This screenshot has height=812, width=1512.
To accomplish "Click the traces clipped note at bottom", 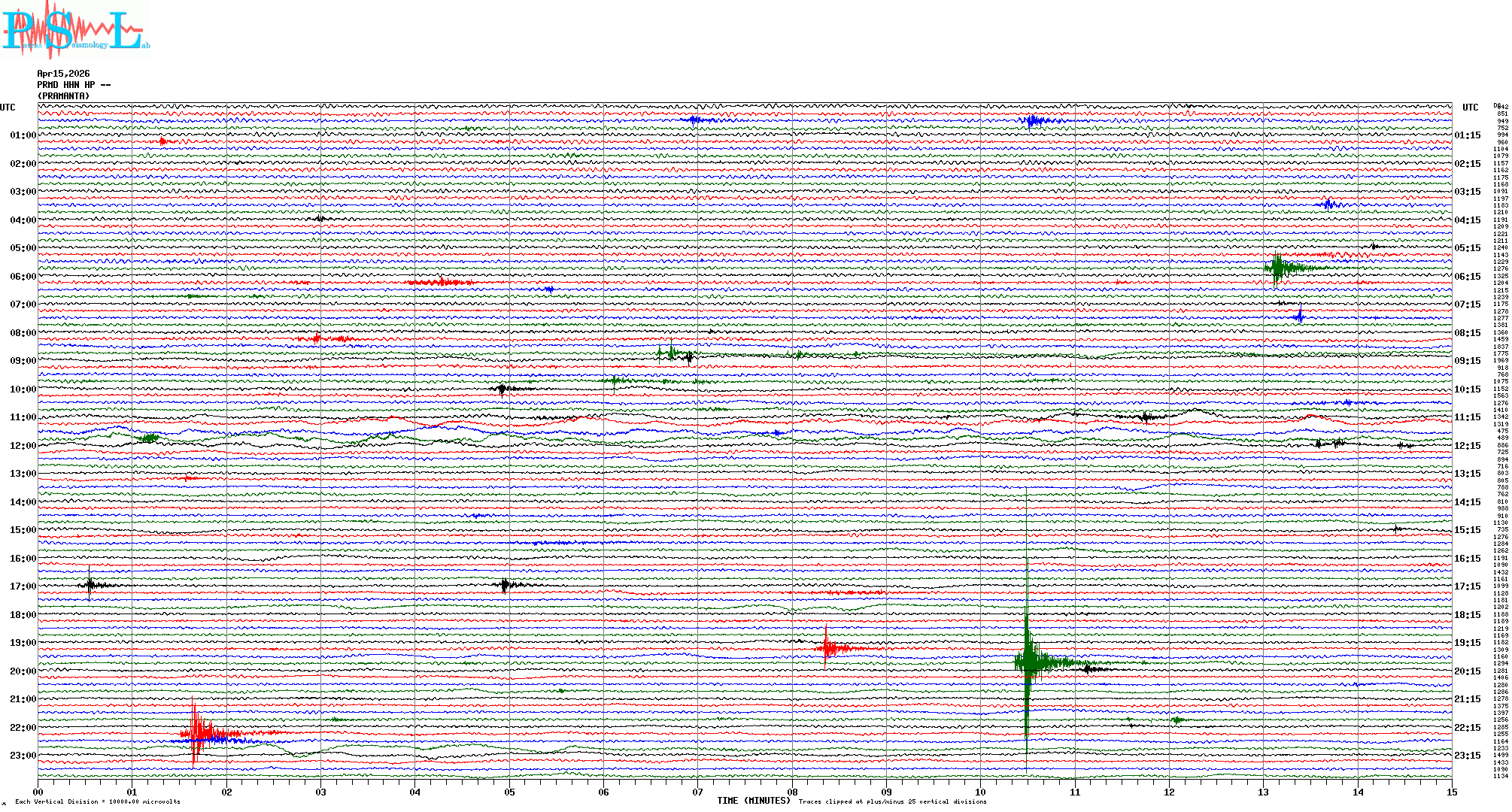I will 892,801.
